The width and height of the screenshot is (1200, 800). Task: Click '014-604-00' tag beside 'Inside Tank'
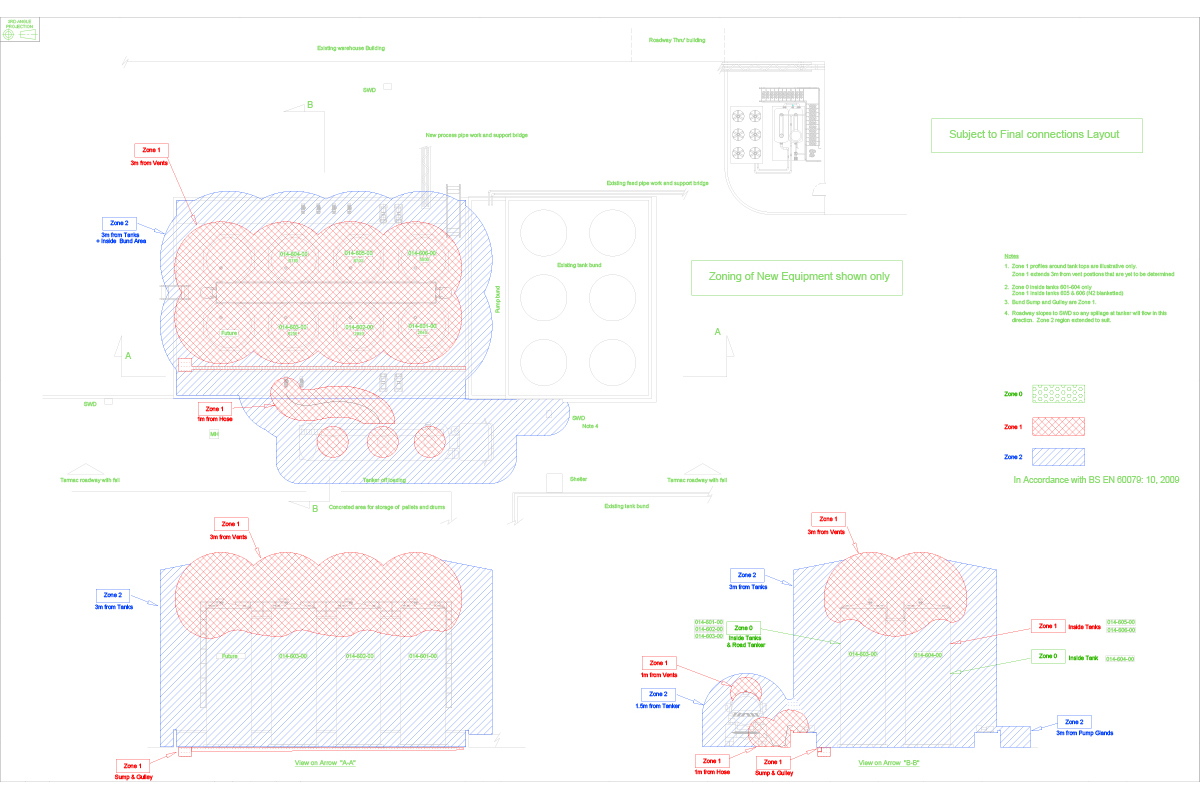(1121, 659)
